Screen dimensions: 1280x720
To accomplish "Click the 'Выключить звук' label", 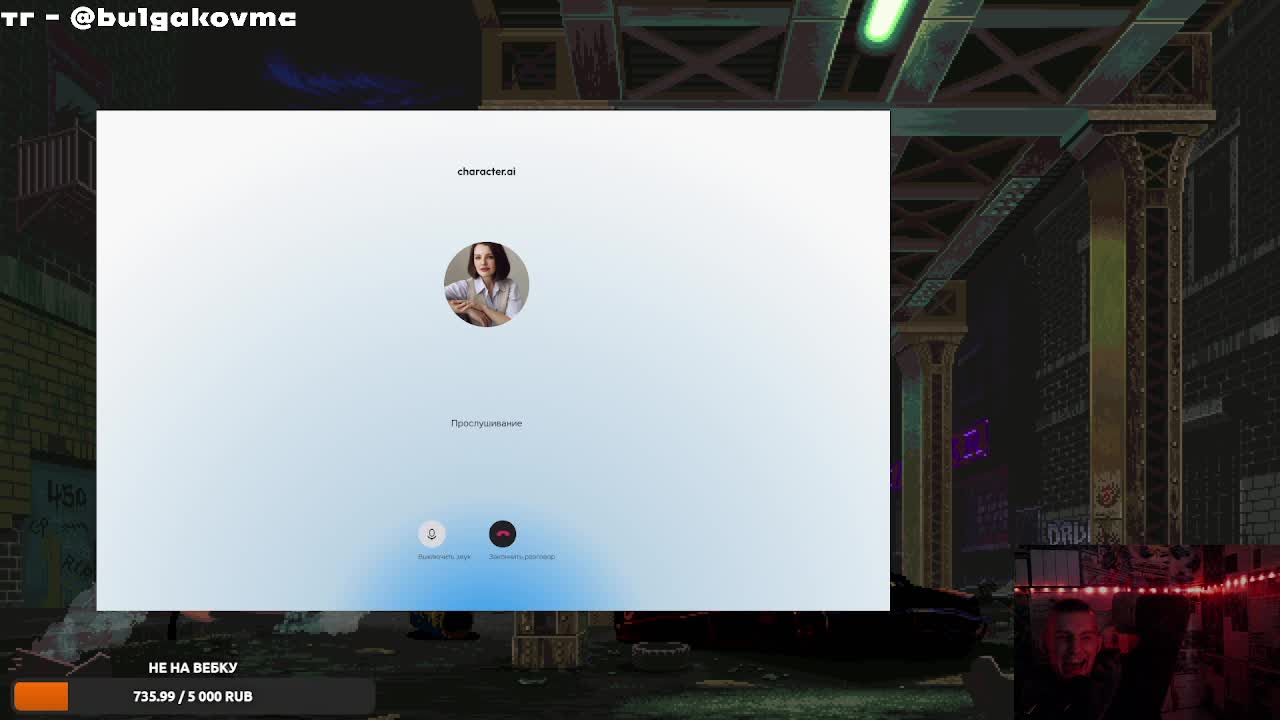I will 444,556.
